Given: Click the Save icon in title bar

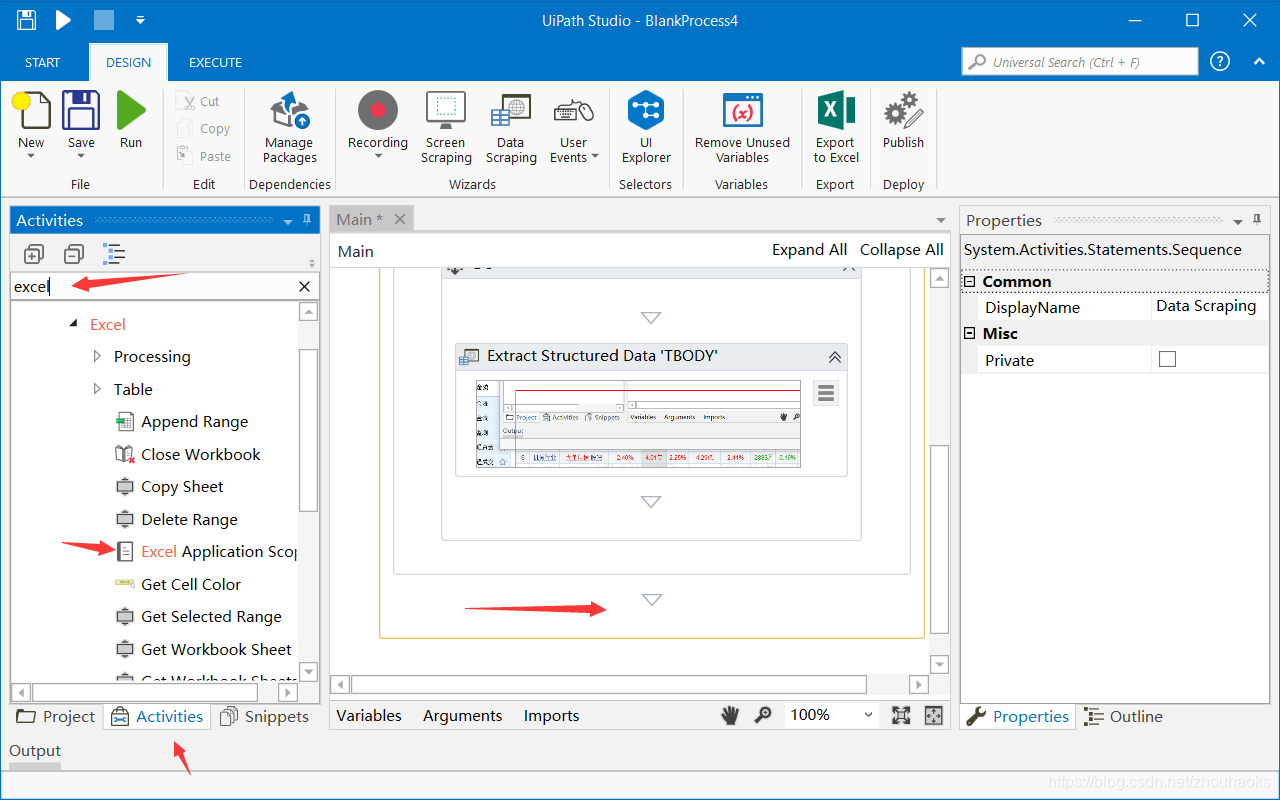Looking at the screenshot, I should 27,20.
